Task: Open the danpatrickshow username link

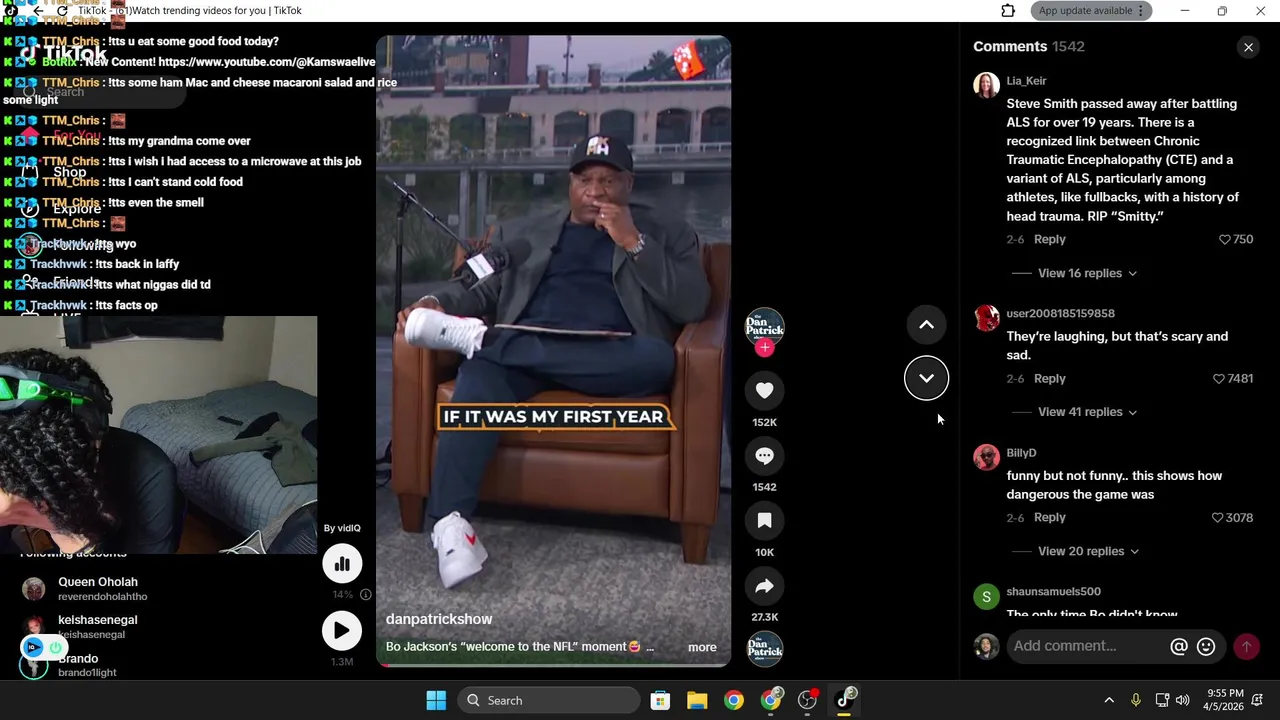Action: click(x=439, y=620)
